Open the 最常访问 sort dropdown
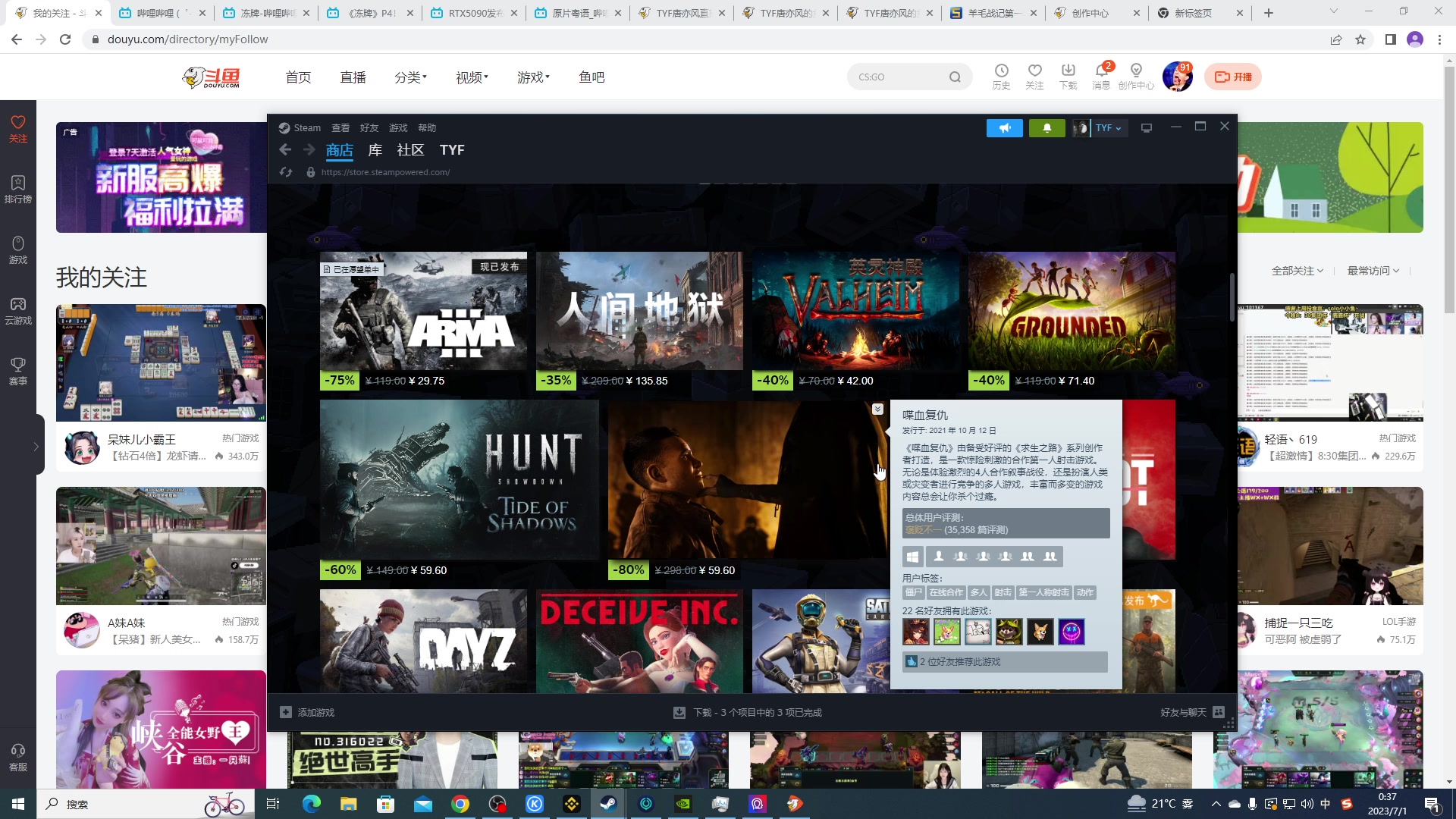The image size is (1456, 819). click(1373, 271)
